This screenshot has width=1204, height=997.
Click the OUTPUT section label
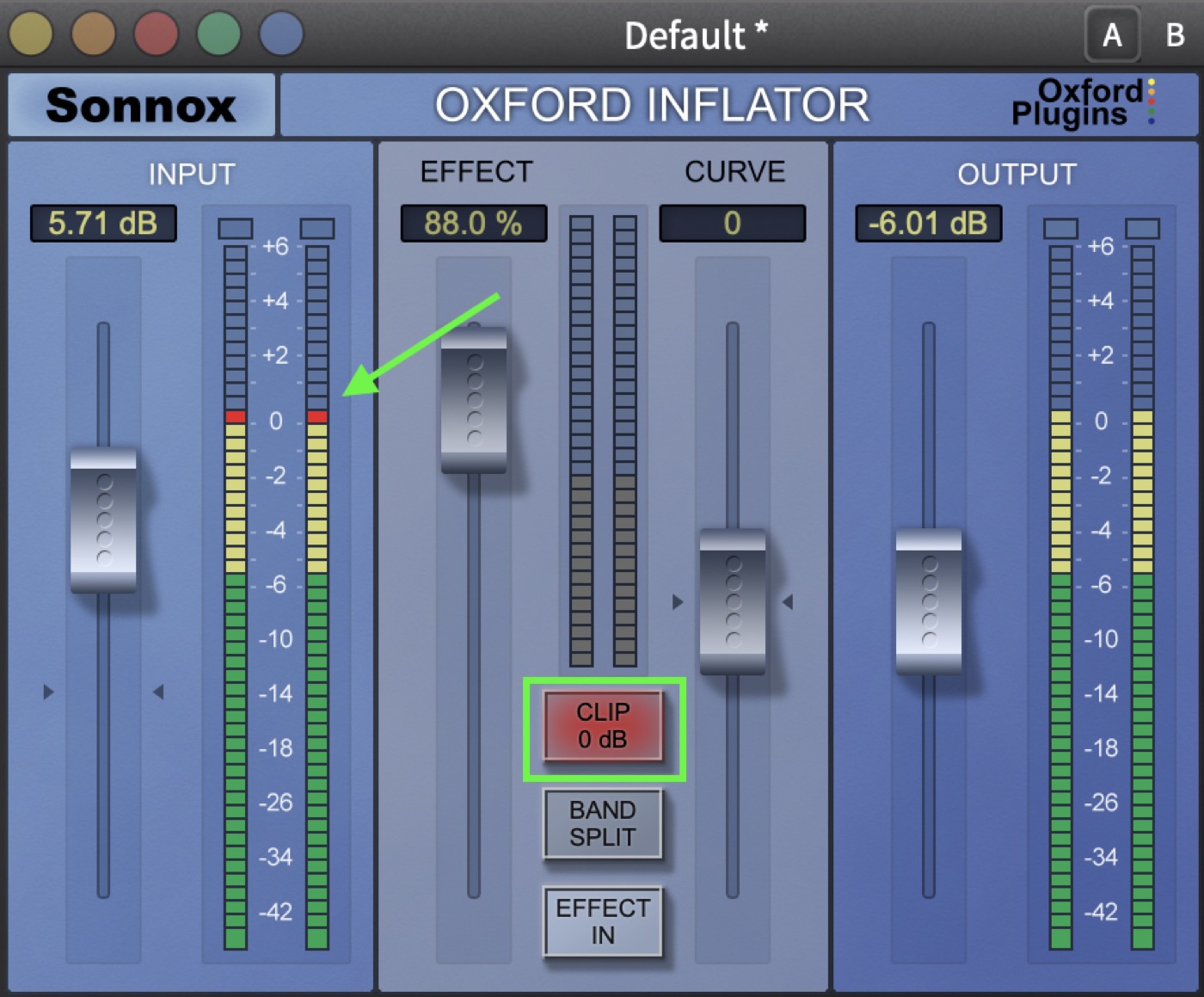pos(1017,175)
